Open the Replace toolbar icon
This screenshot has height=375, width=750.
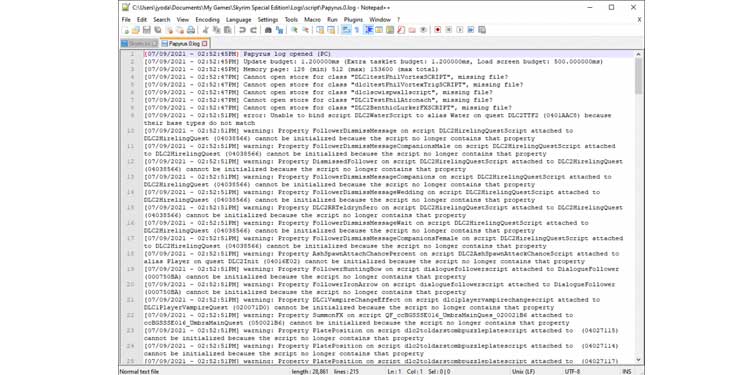pyautogui.click(x=279, y=30)
